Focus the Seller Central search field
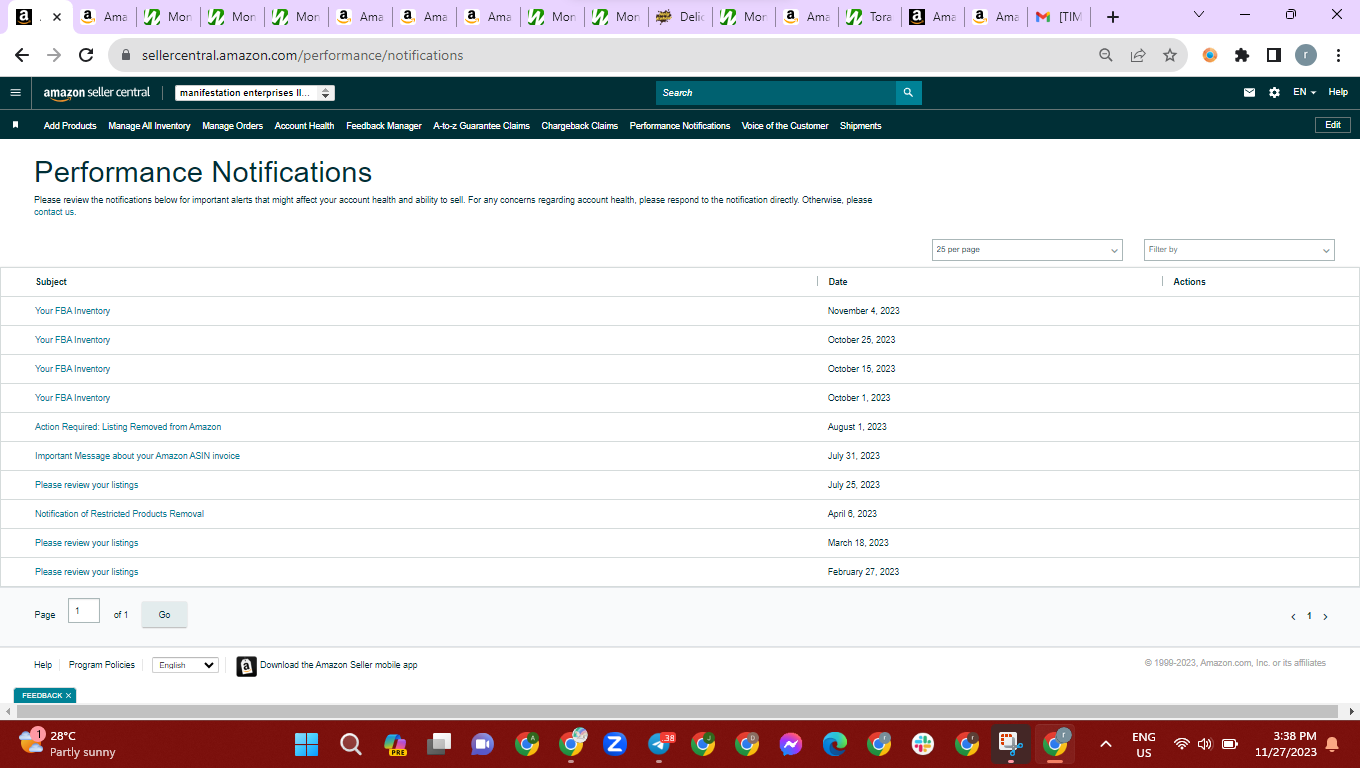The height and width of the screenshot is (768, 1360). (x=776, y=93)
